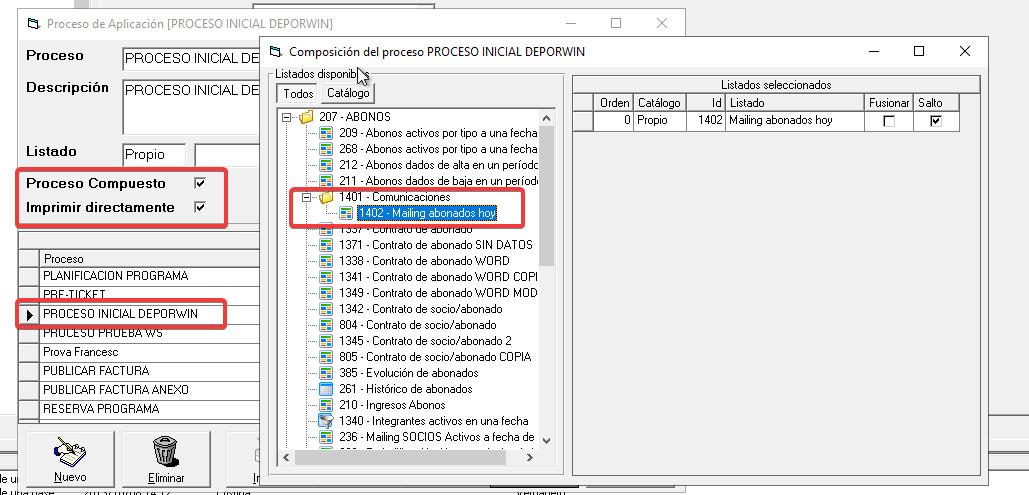The width and height of the screenshot is (1029, 495).
Task: Switch to the Catálogo tab
Action: point(348,93)
